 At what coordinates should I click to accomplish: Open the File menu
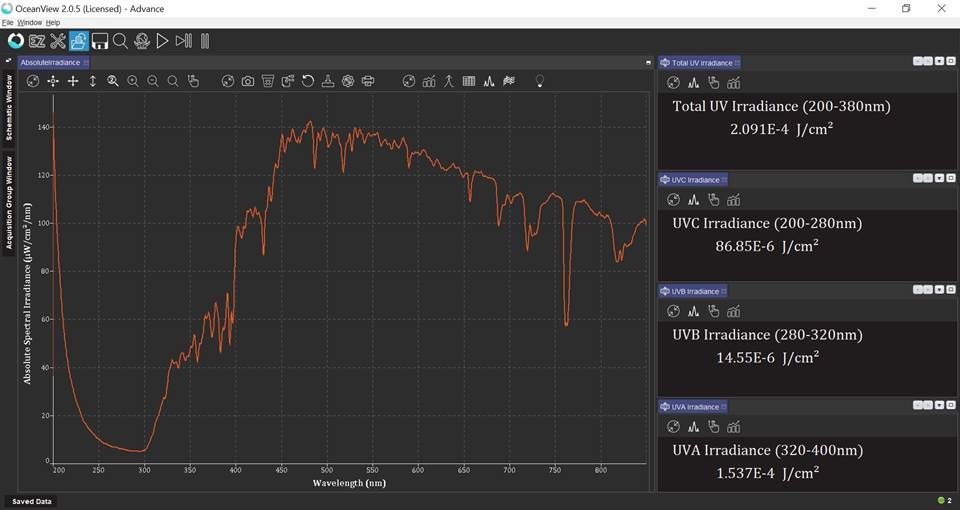8,22
